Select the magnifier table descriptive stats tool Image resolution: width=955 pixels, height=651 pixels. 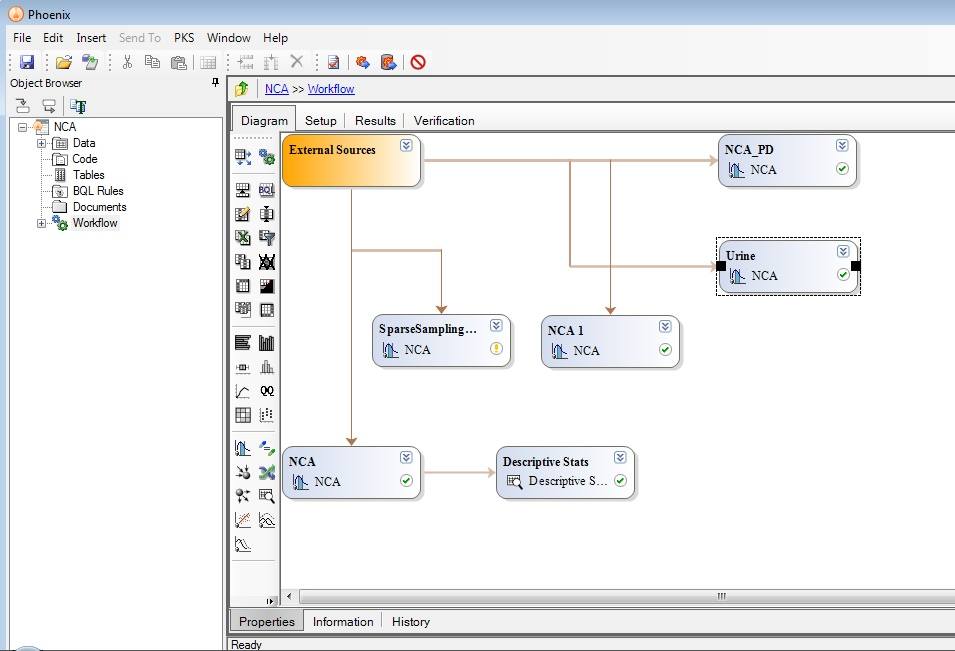(x=267, y=496)
